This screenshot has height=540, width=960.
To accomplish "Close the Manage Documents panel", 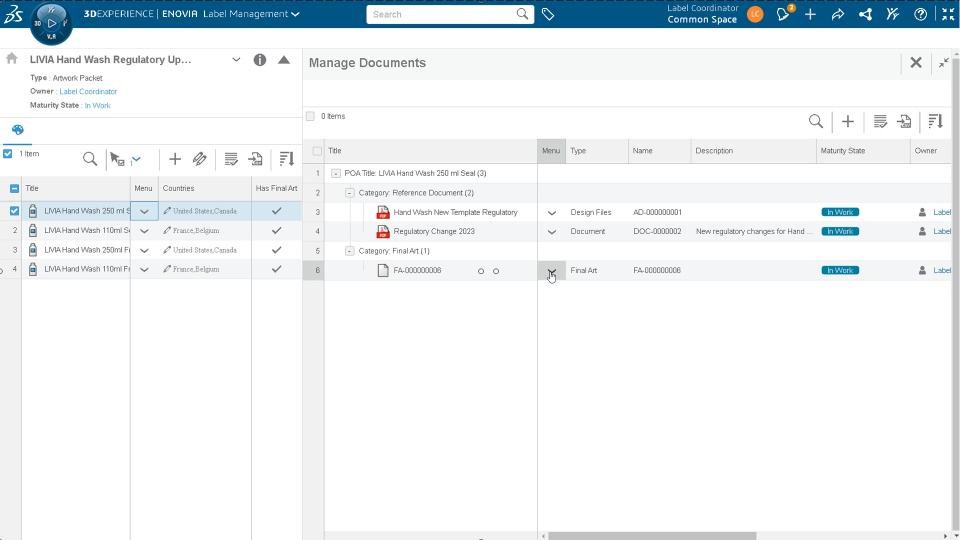I will point(916,62).
